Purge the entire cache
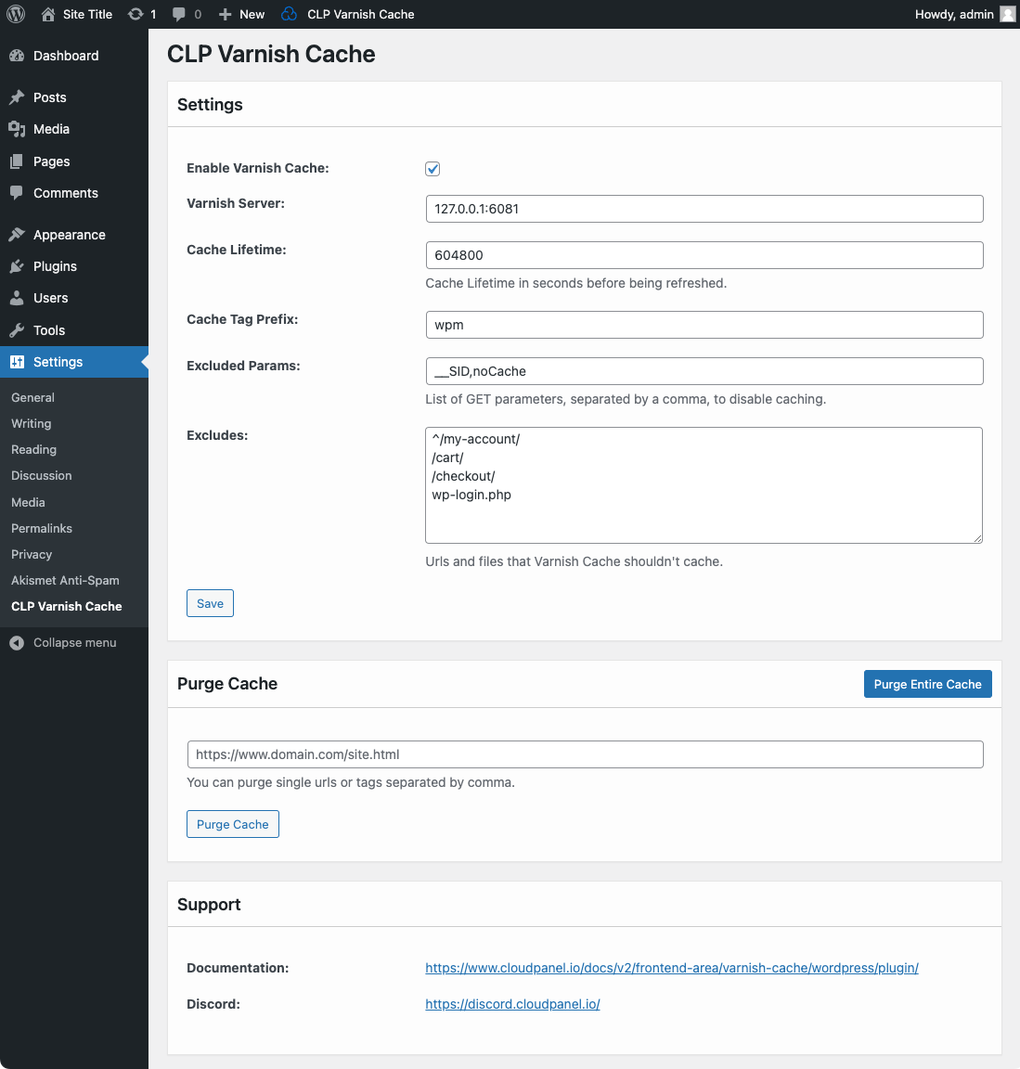 (927, 684)
